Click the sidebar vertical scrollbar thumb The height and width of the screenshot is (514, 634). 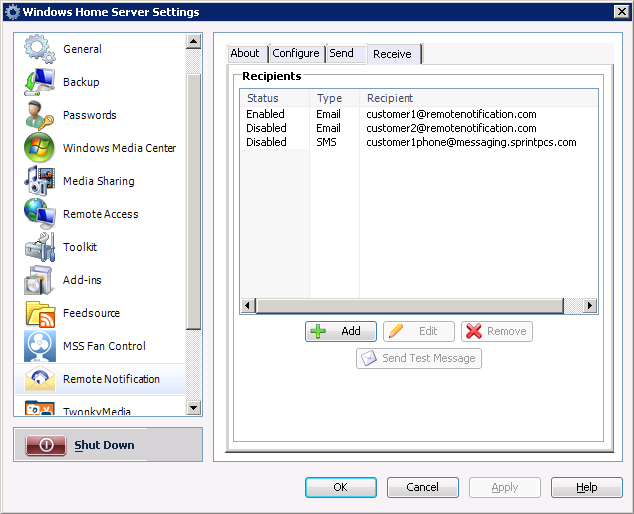click(x=194, y=201)
